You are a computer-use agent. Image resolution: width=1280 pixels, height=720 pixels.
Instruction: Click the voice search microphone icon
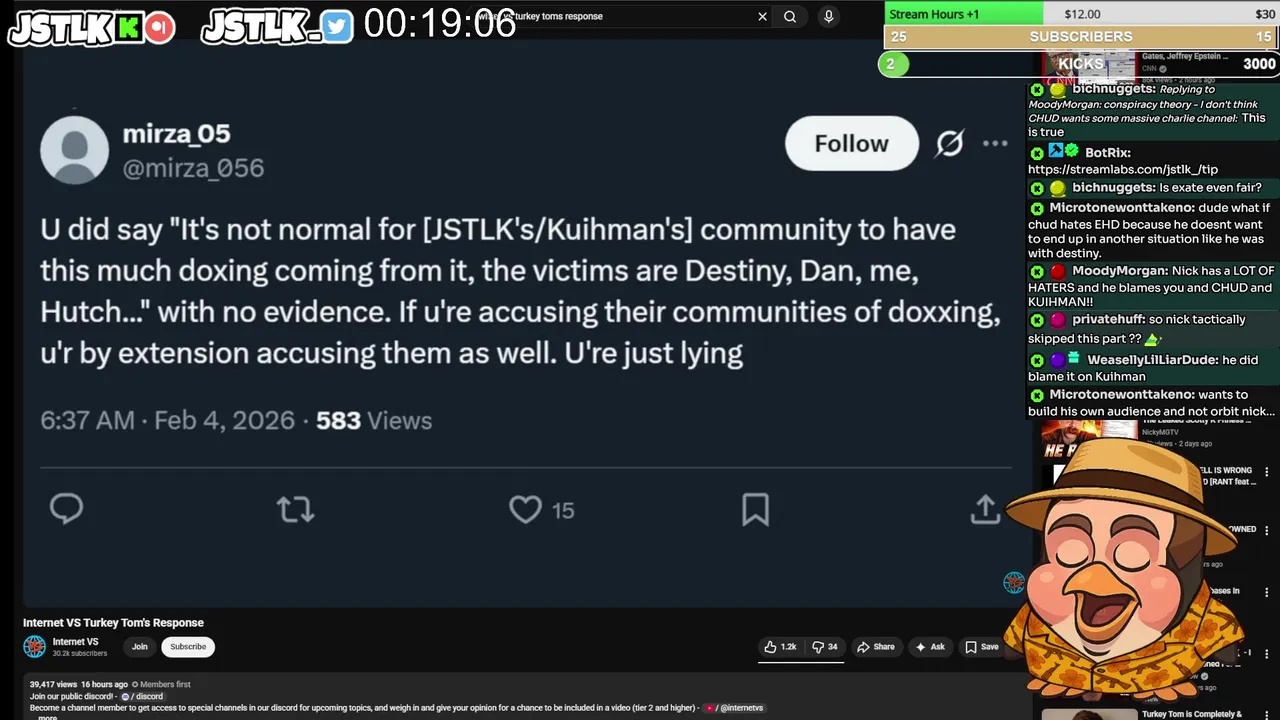tap(828, 16)
